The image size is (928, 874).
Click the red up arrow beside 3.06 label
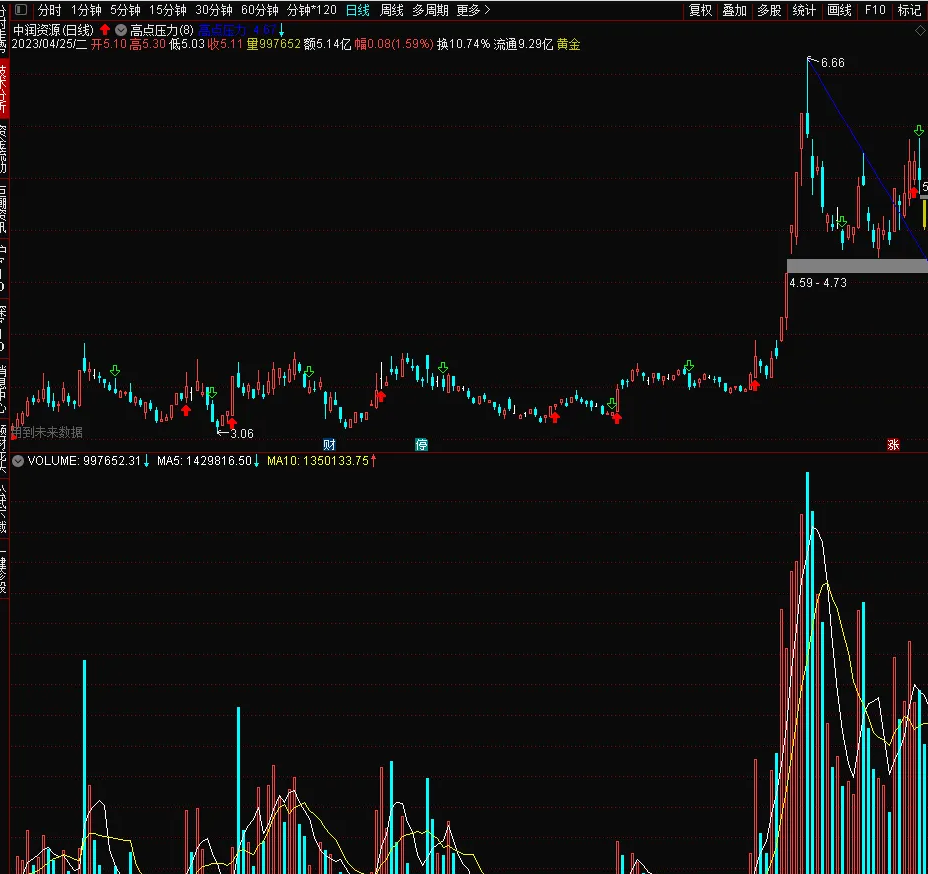click(231, 423)
